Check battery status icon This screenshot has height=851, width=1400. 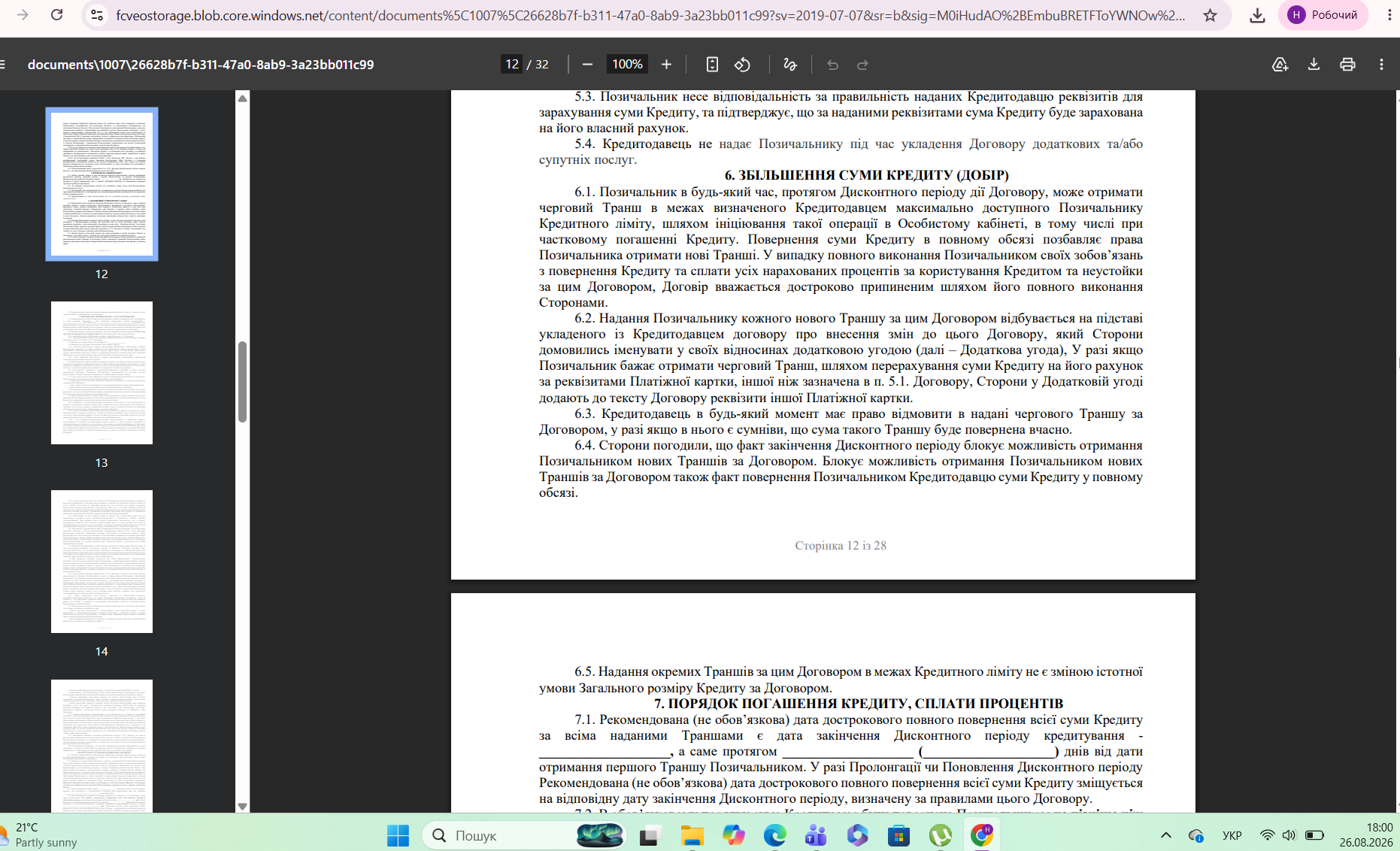tap(1314, 835)
